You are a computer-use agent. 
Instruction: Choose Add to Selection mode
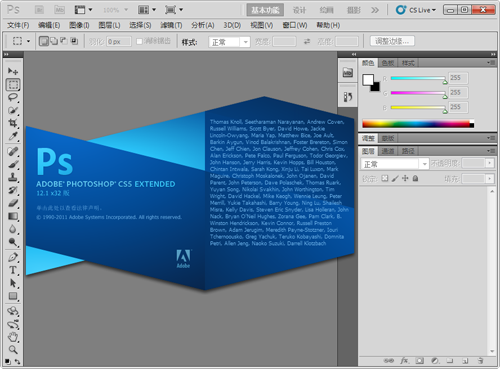(54, 41)
